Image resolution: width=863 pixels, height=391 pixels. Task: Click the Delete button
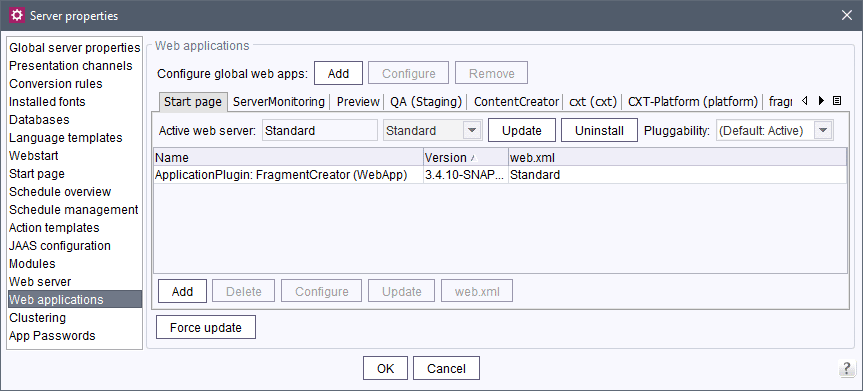tap(244, 291)
